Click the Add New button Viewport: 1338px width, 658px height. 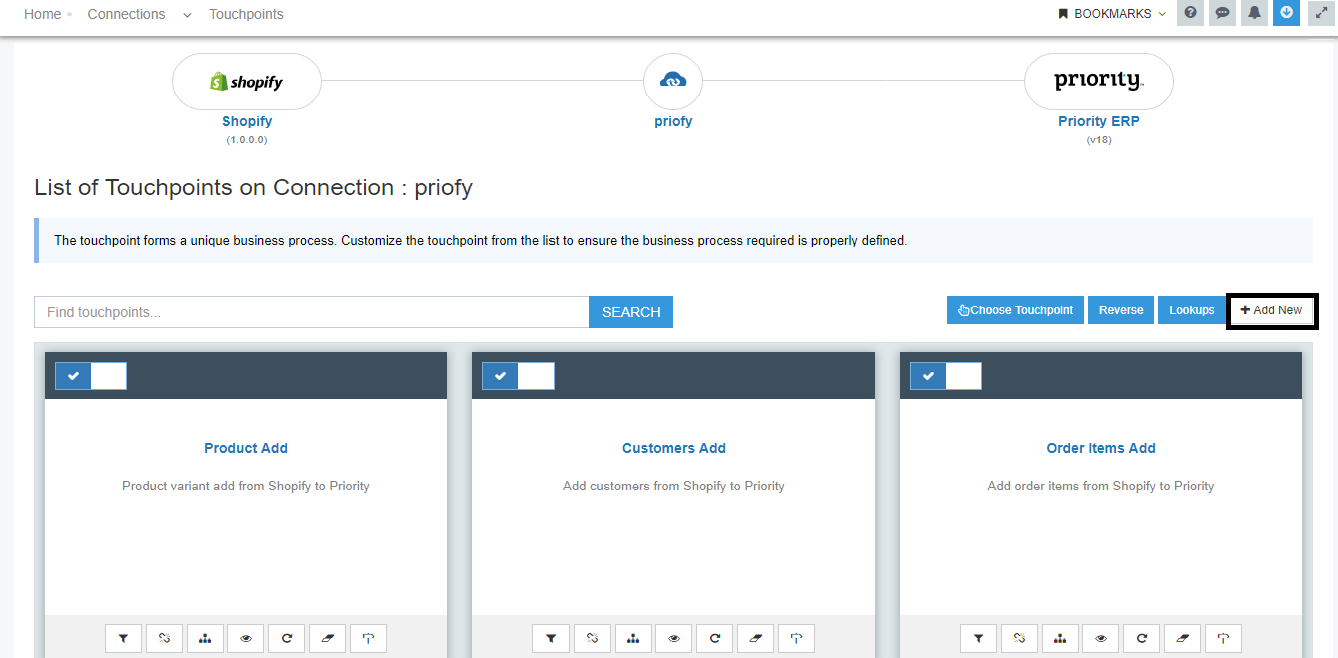(1272, 310)
